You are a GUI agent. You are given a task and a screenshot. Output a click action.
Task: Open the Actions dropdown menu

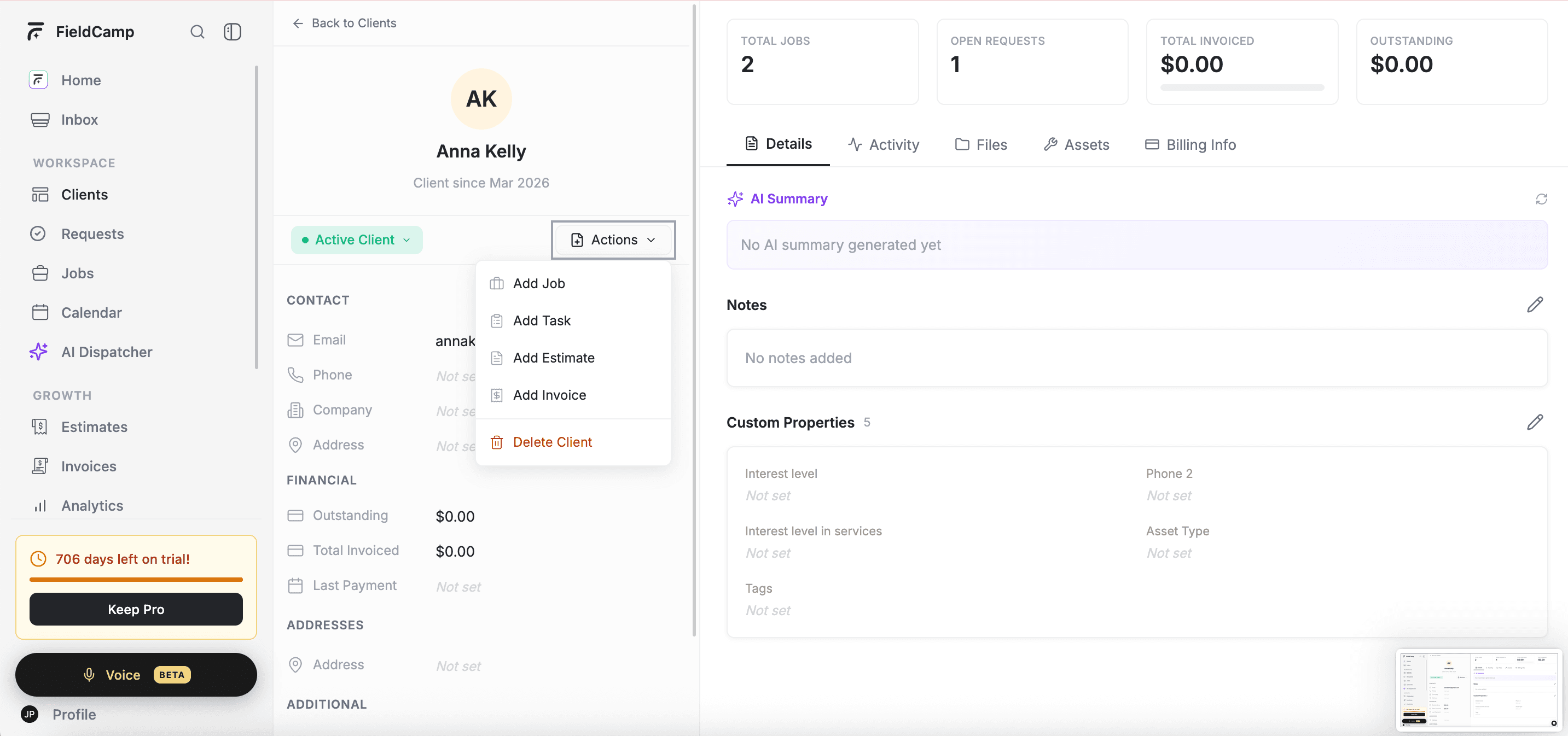612,240
